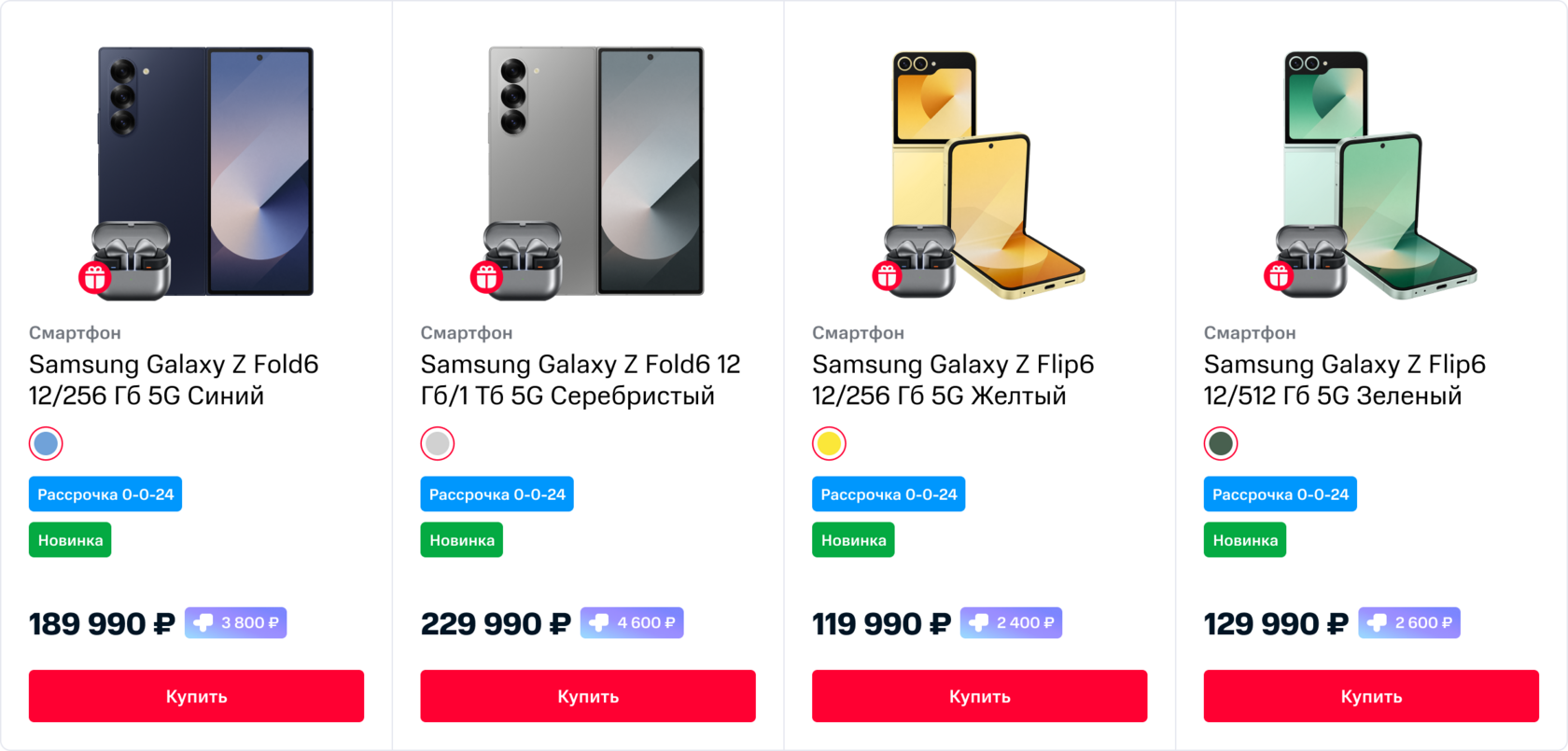Click the 4 600 ₽ bonus badge
The width and height of the screenshot is (1568, 751).
(x=632, y=623)
